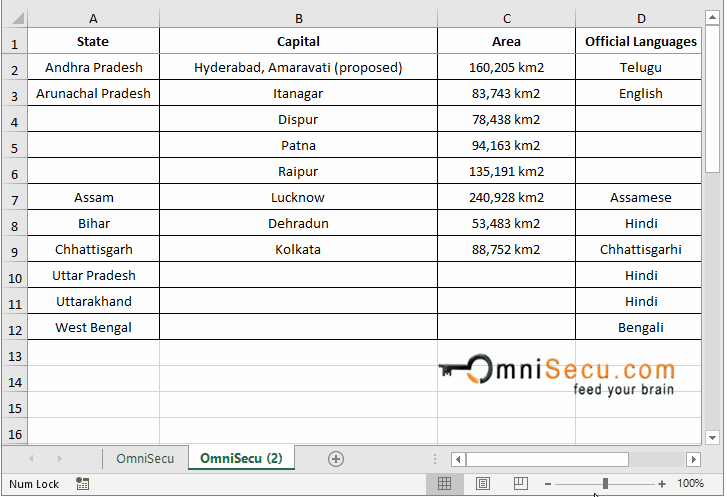Click the 100% zoom level
The width and height of the screenshot is (727, 497).
(x=691, y=484)
